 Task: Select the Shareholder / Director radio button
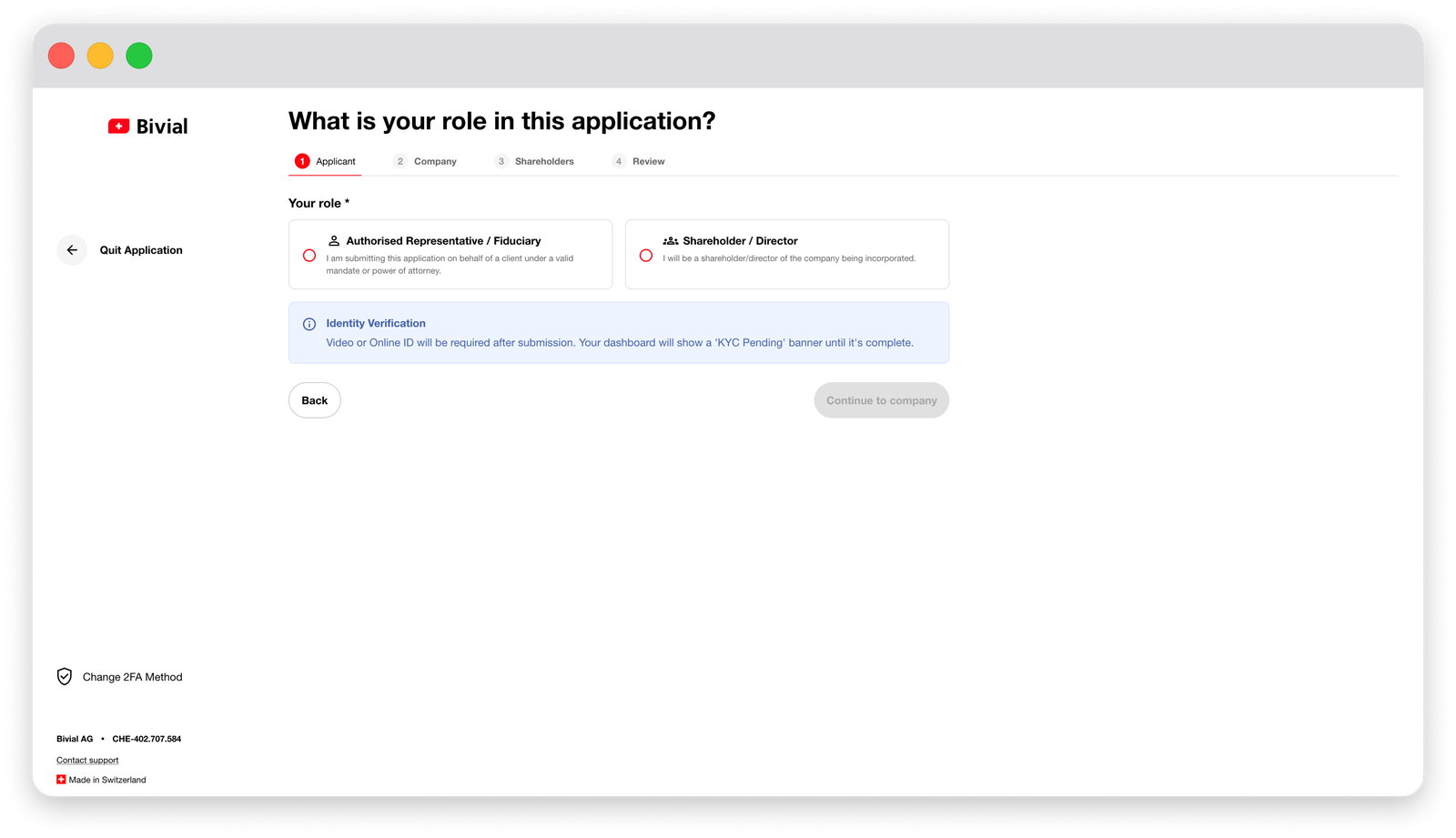(x=646, y=256)
